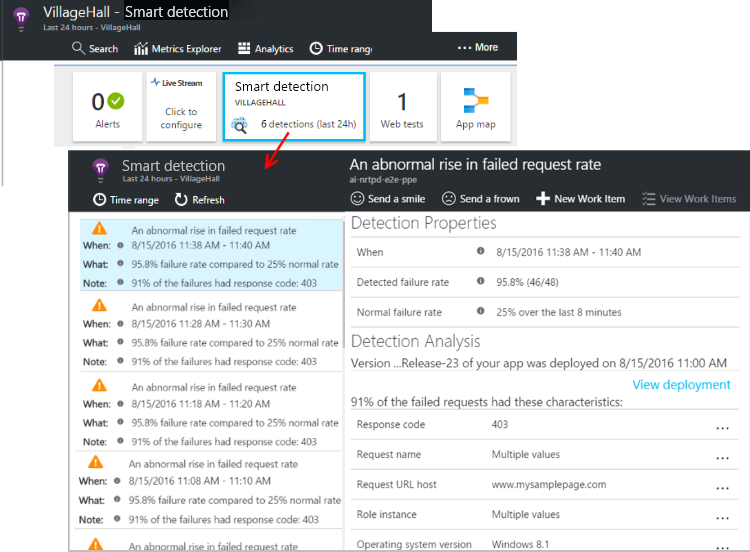Click the Response code value 403
This screenshot has width=750, height=552.
pyautogui.click(x=500, y=424)
